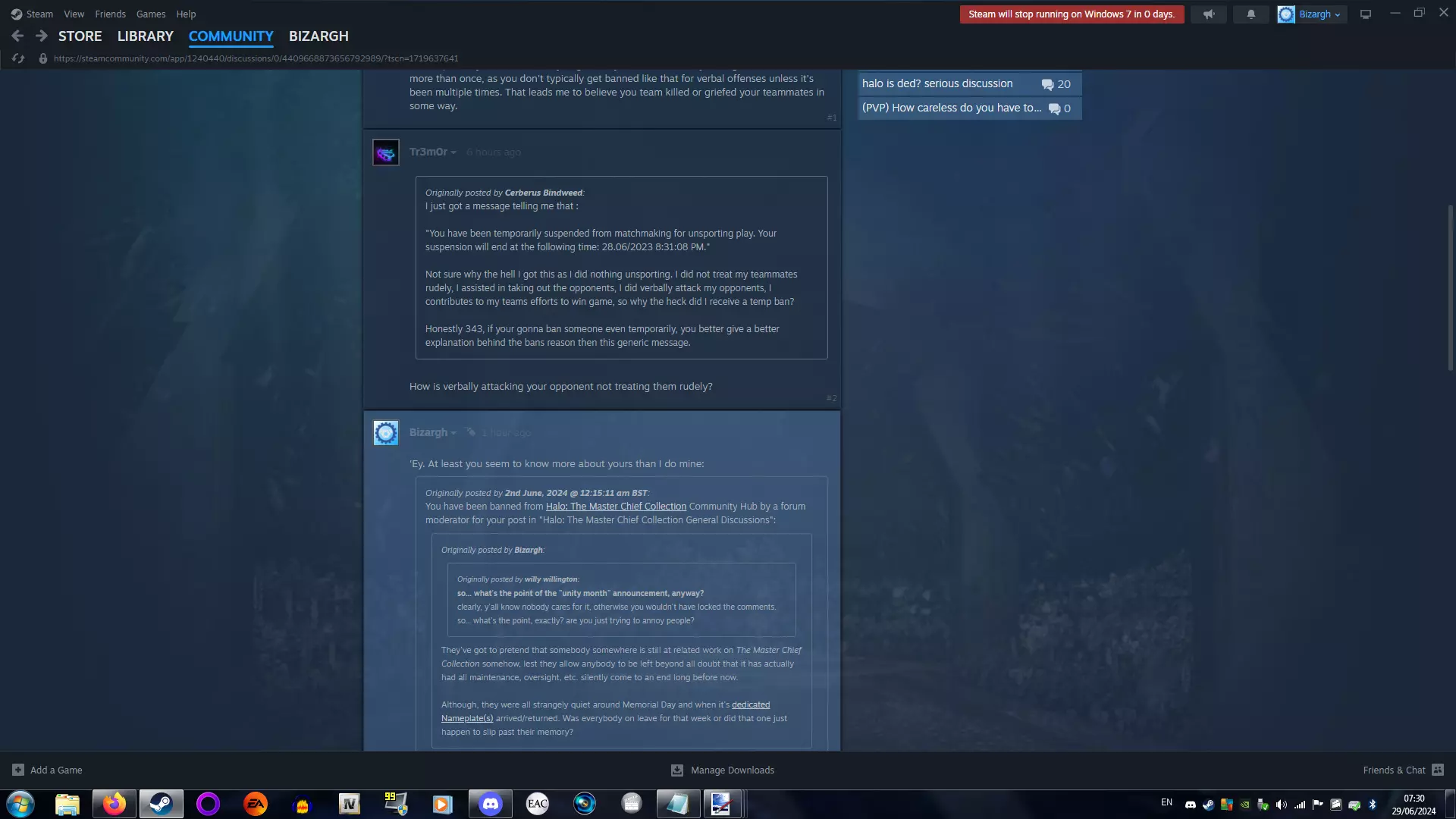Open the Friends & Chat icon
The image size is (1456, 819).
click(x=1438, y=770)
